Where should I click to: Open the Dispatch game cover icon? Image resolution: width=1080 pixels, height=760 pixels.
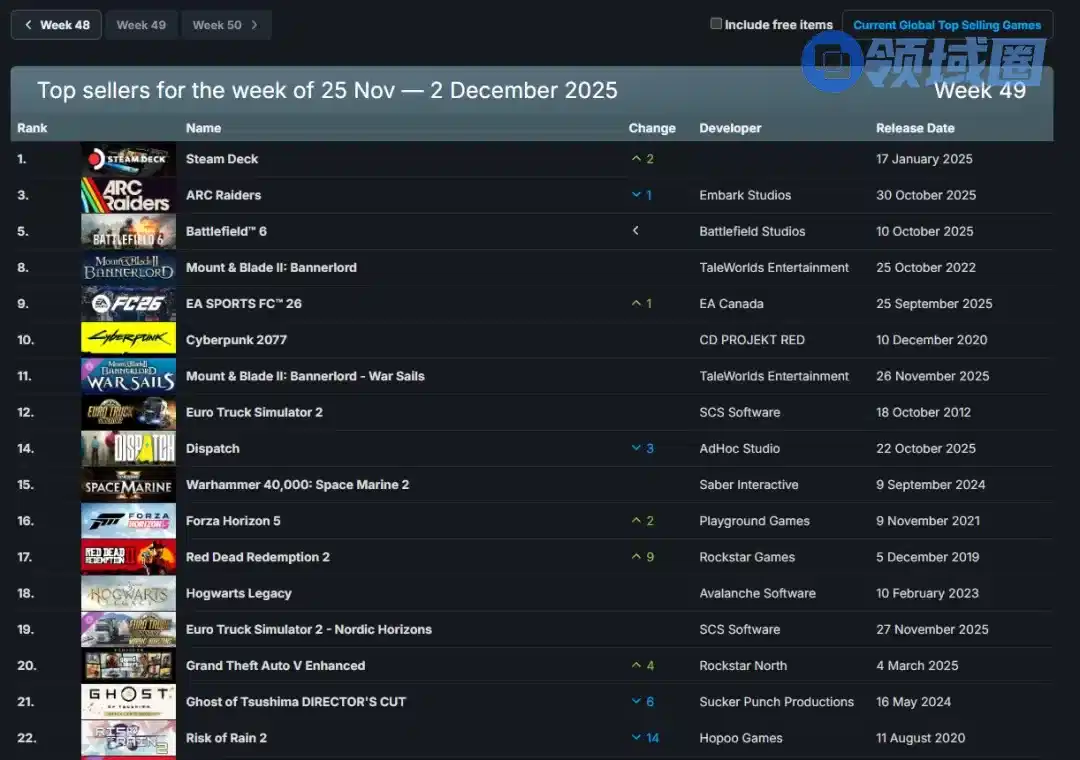128,449
